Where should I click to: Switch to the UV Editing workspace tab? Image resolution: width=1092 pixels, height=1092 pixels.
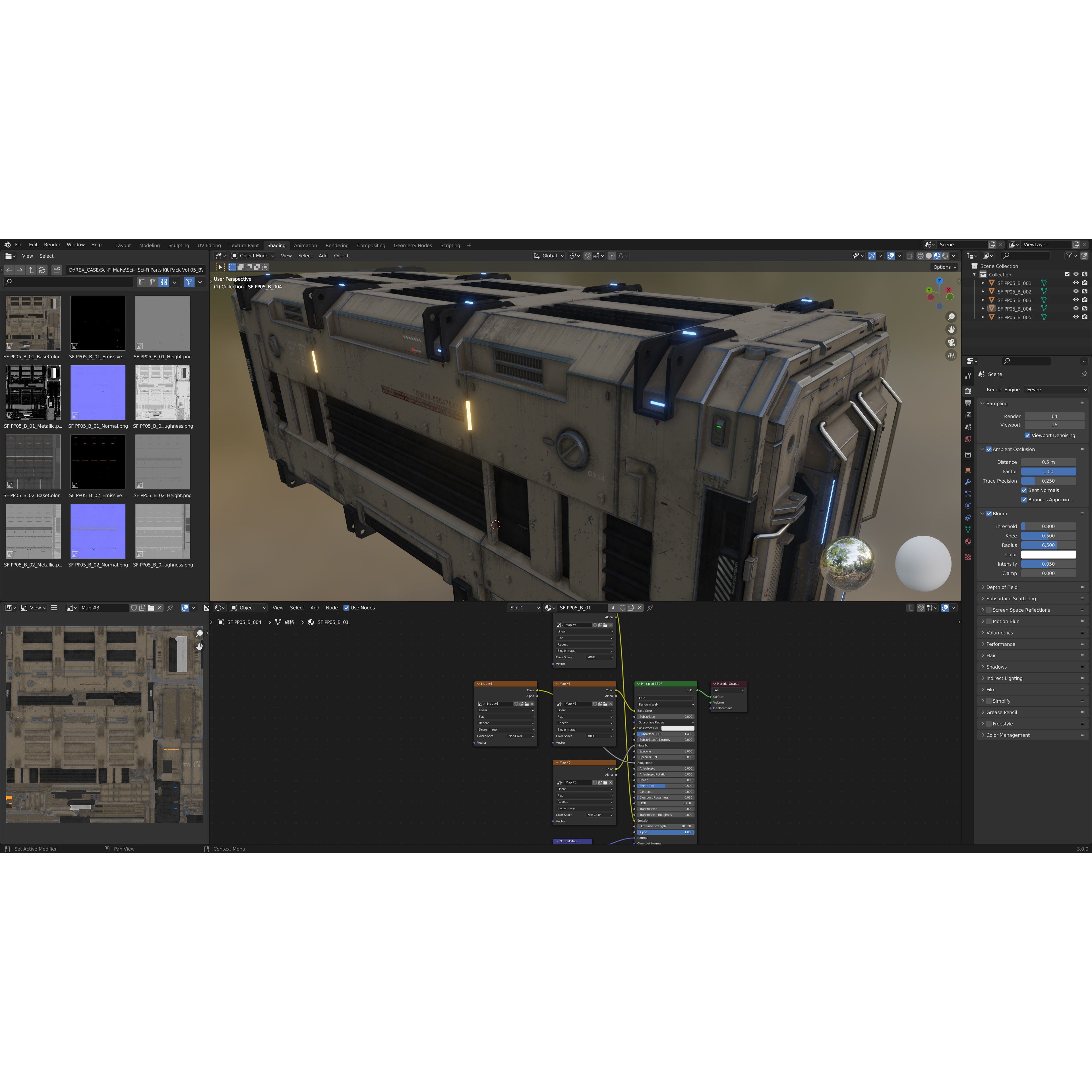coord(209,246)
